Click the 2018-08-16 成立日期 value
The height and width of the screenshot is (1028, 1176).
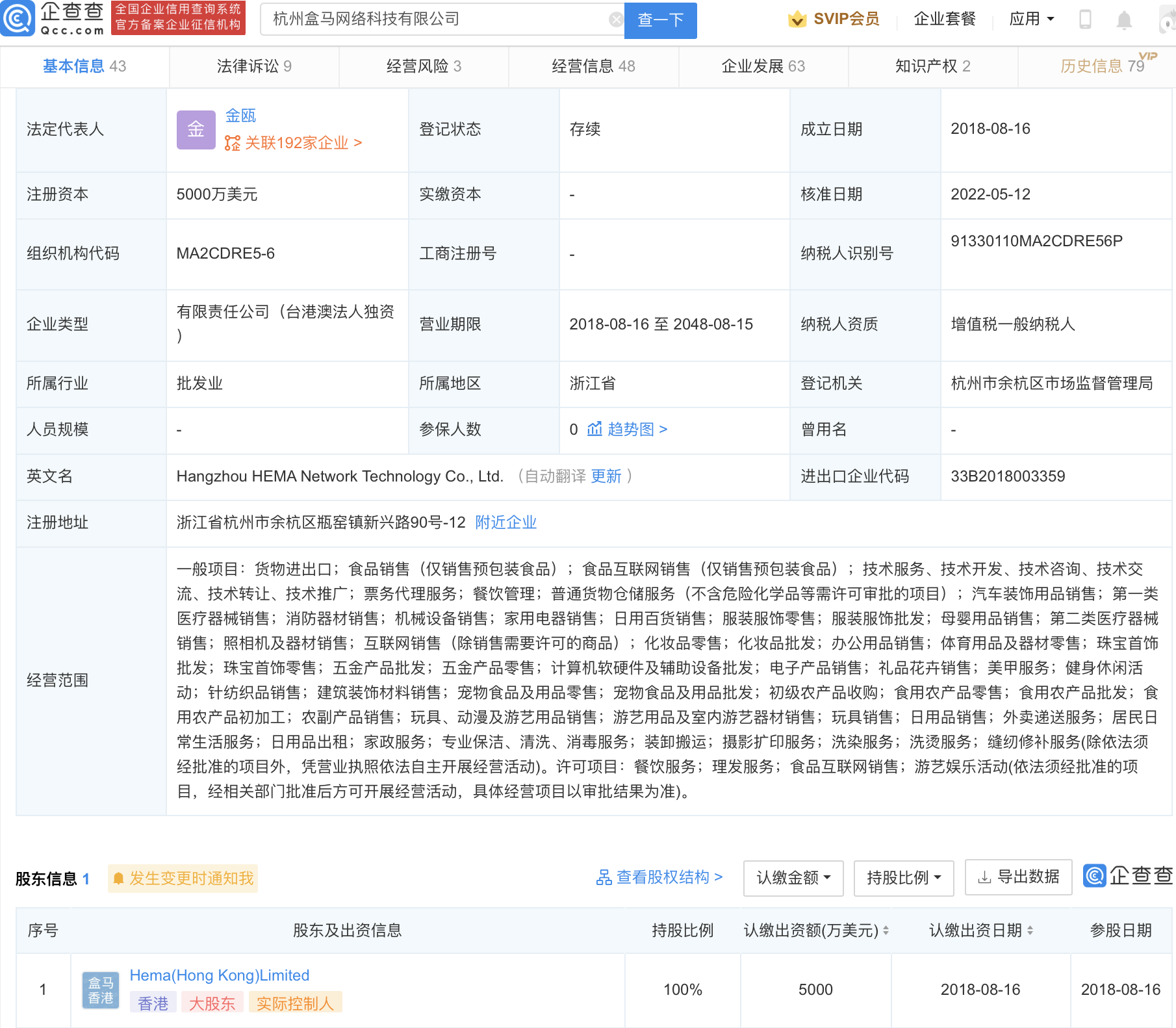[990, 129]
